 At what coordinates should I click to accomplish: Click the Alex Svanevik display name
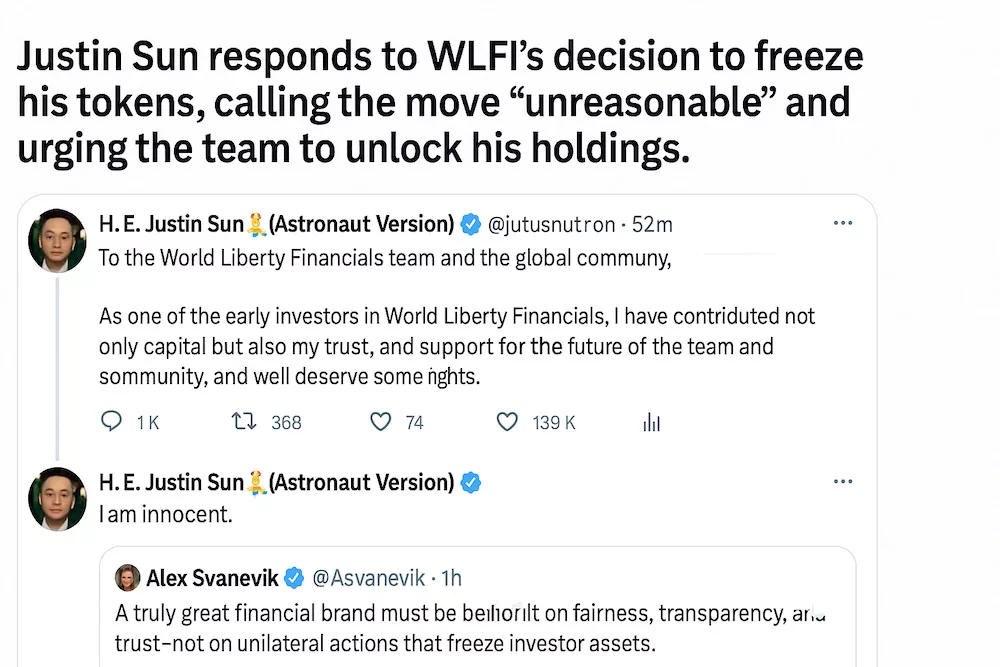point(212,578)
